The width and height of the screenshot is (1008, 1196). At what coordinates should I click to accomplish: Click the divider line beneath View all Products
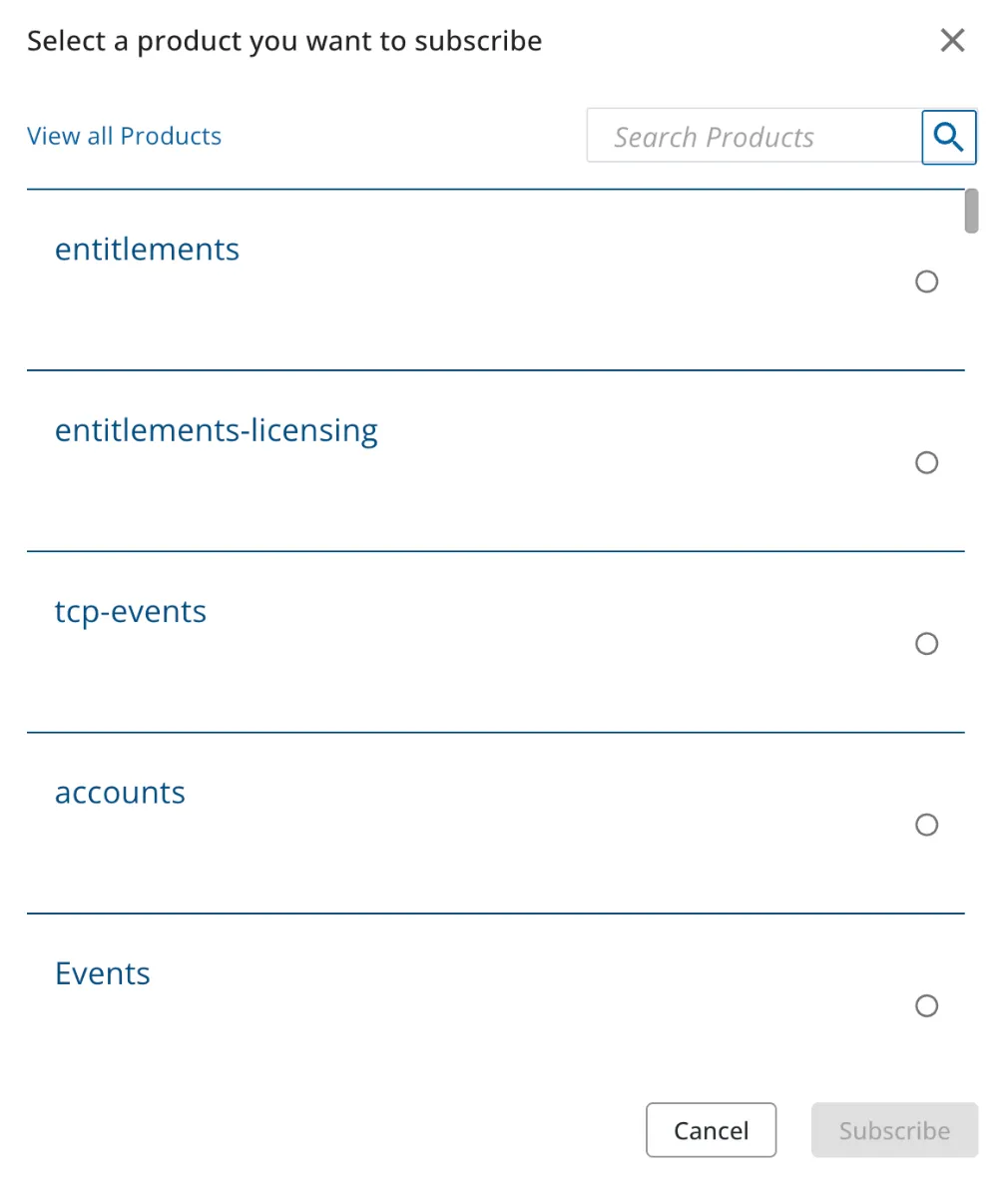point(496,189)
